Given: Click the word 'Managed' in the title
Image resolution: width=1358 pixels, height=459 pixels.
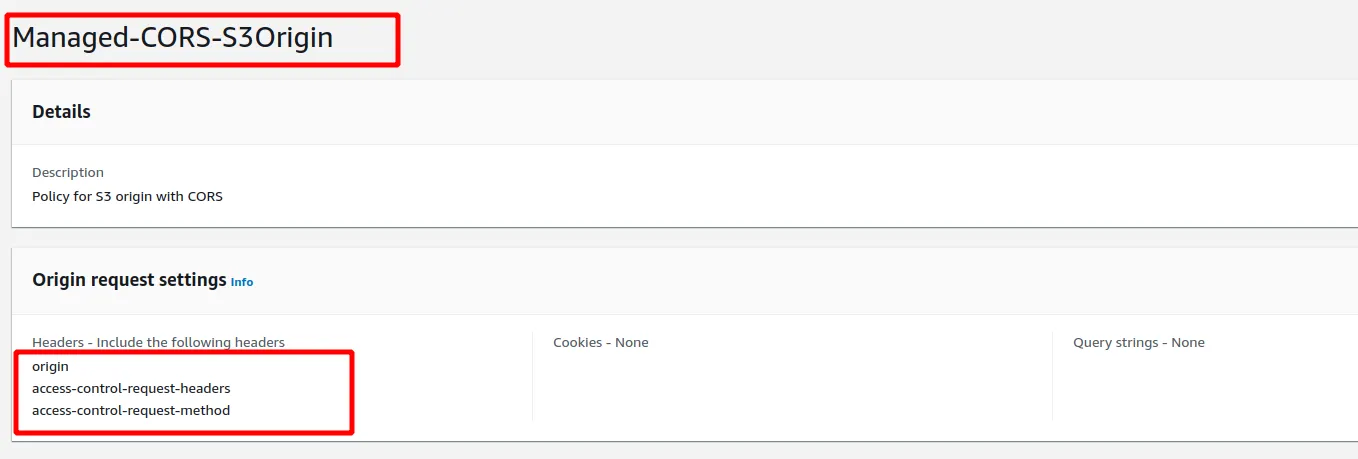Looking at the screenshot, I should click(66, 38).
